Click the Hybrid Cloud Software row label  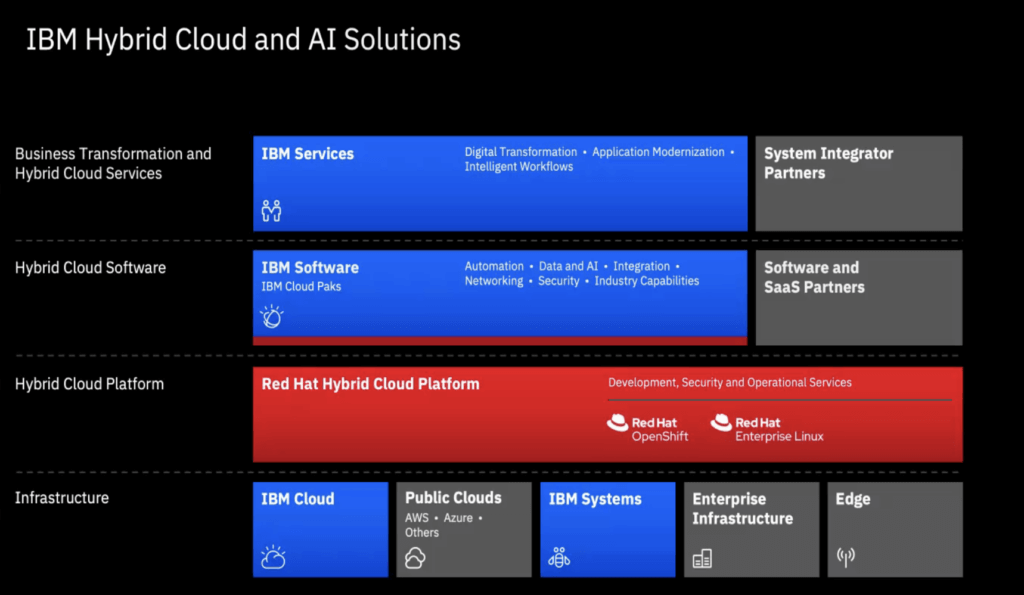90,268
